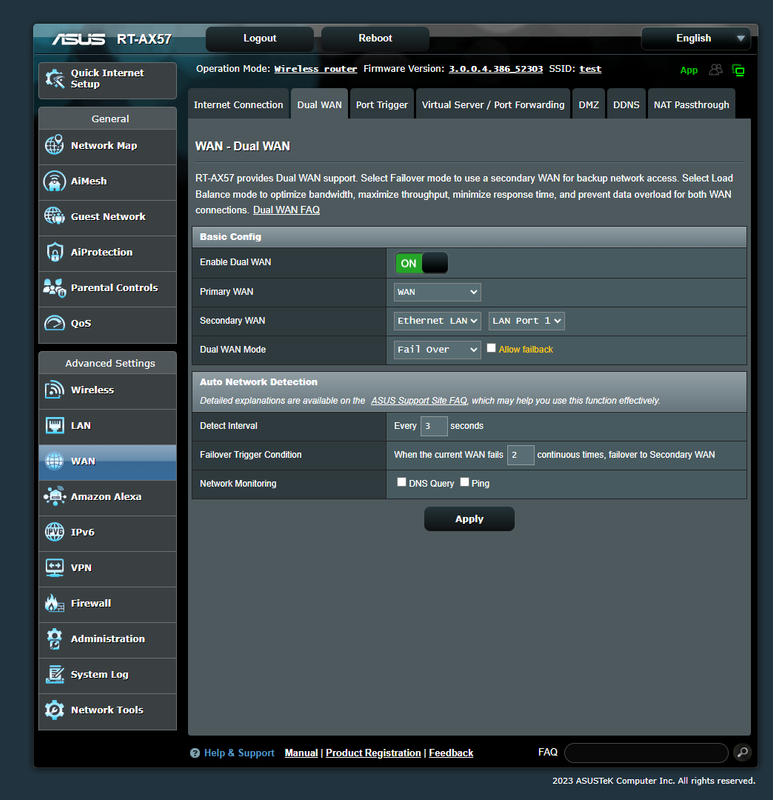The height and width of the screenshot is (800, 773).
Task: Open QoS gauge icon
Action: [x=55, y=323]
